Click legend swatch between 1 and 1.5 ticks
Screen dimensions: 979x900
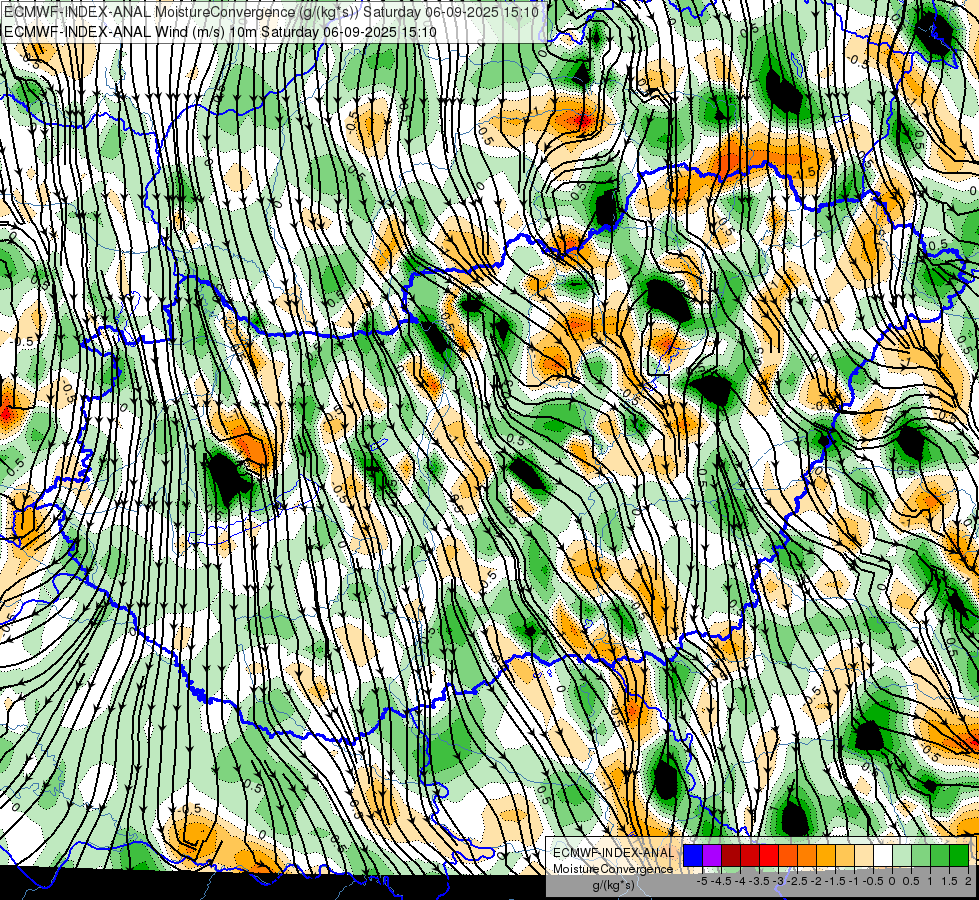(x=940, y=855)
